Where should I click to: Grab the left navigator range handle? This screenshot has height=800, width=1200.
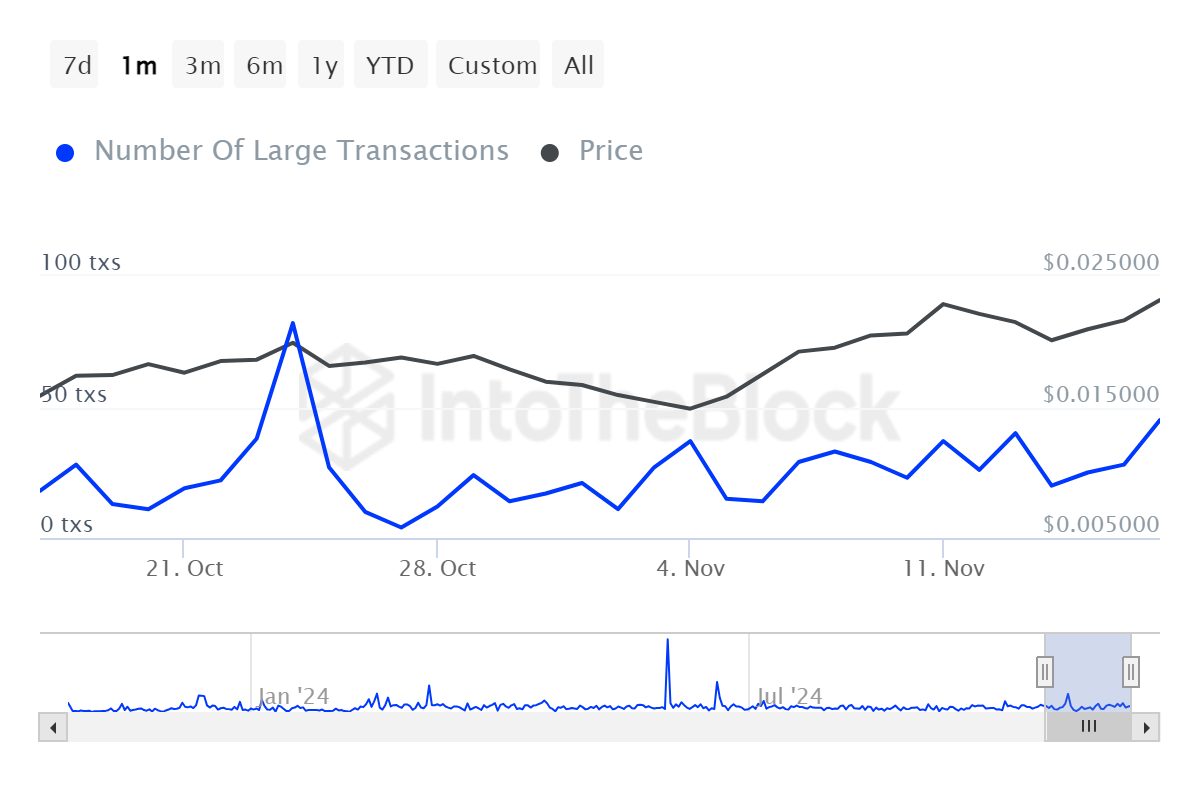(x=1045, y=670)
